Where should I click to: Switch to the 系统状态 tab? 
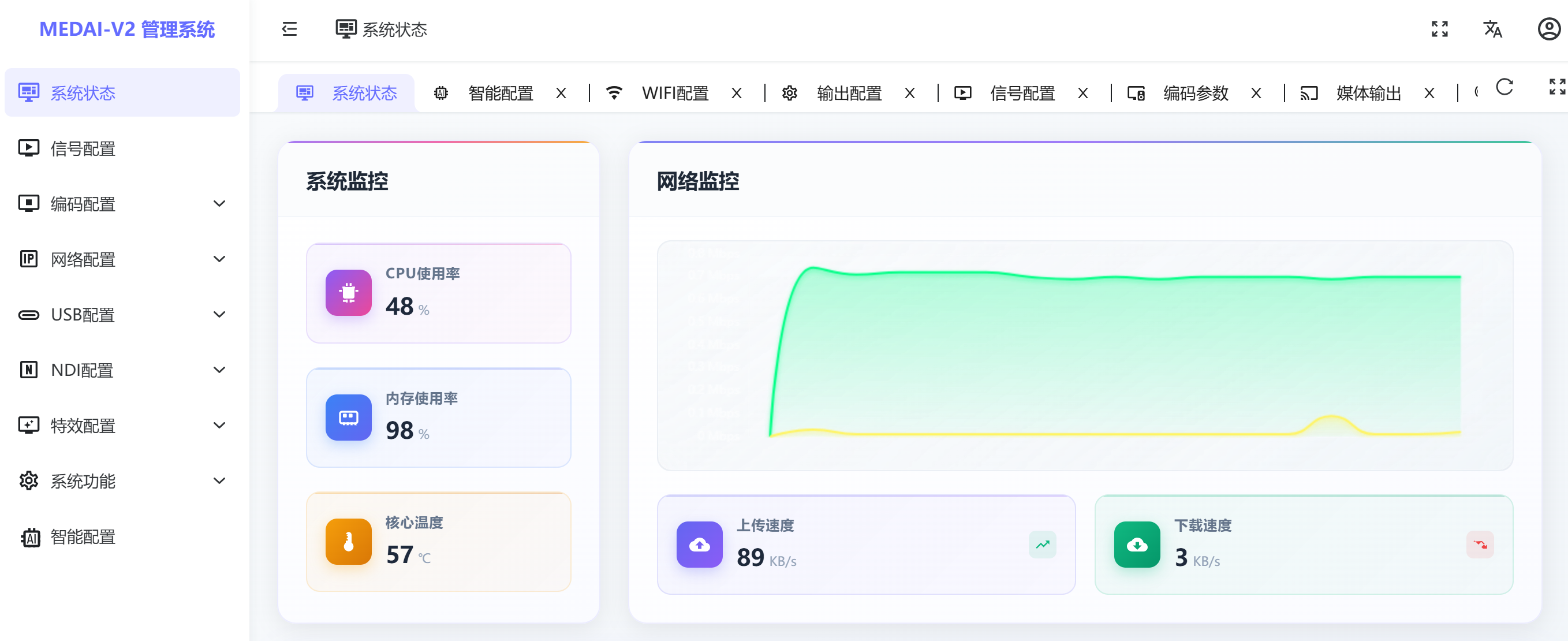(346, 93)
